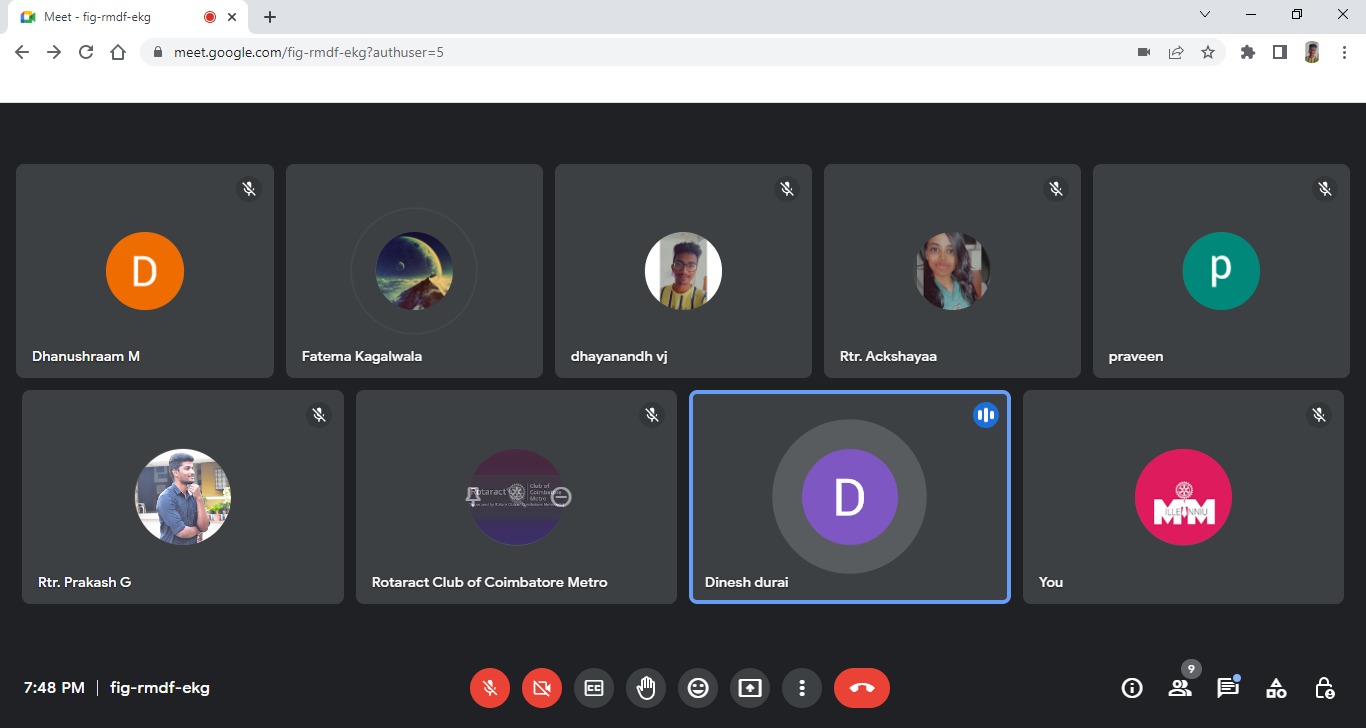Click the Present now screen-share icon

tap(750, 688)
